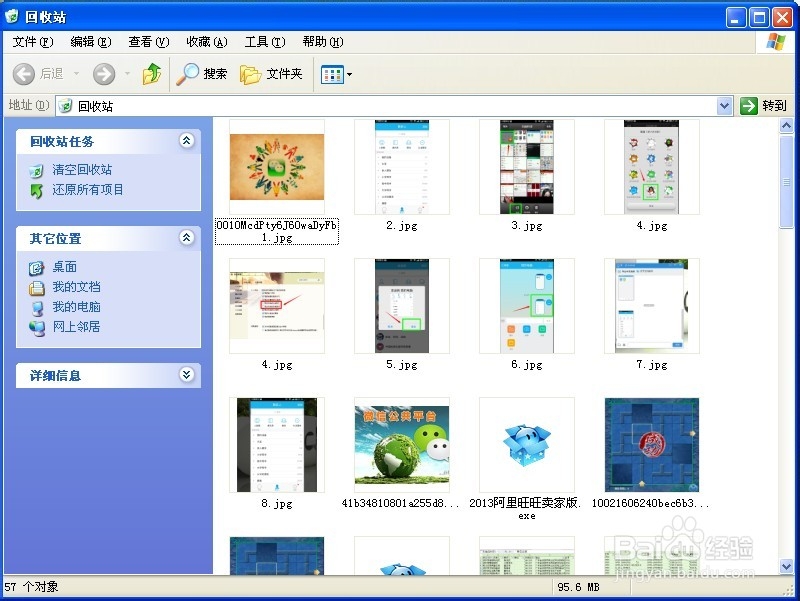This screenshot has width=800, height=601.
Task: Click the 3.jpg file name label
Action: (527, 226)
